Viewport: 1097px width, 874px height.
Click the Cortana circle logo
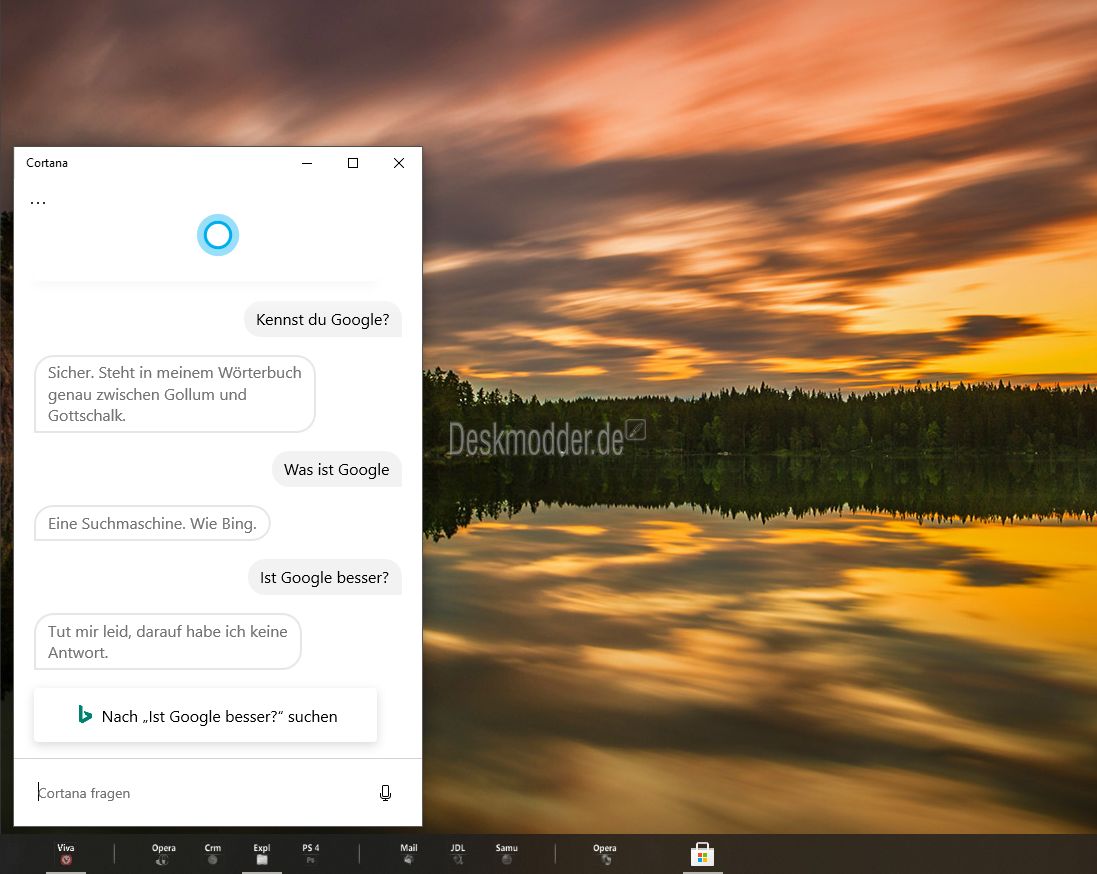tap(218, 235)
